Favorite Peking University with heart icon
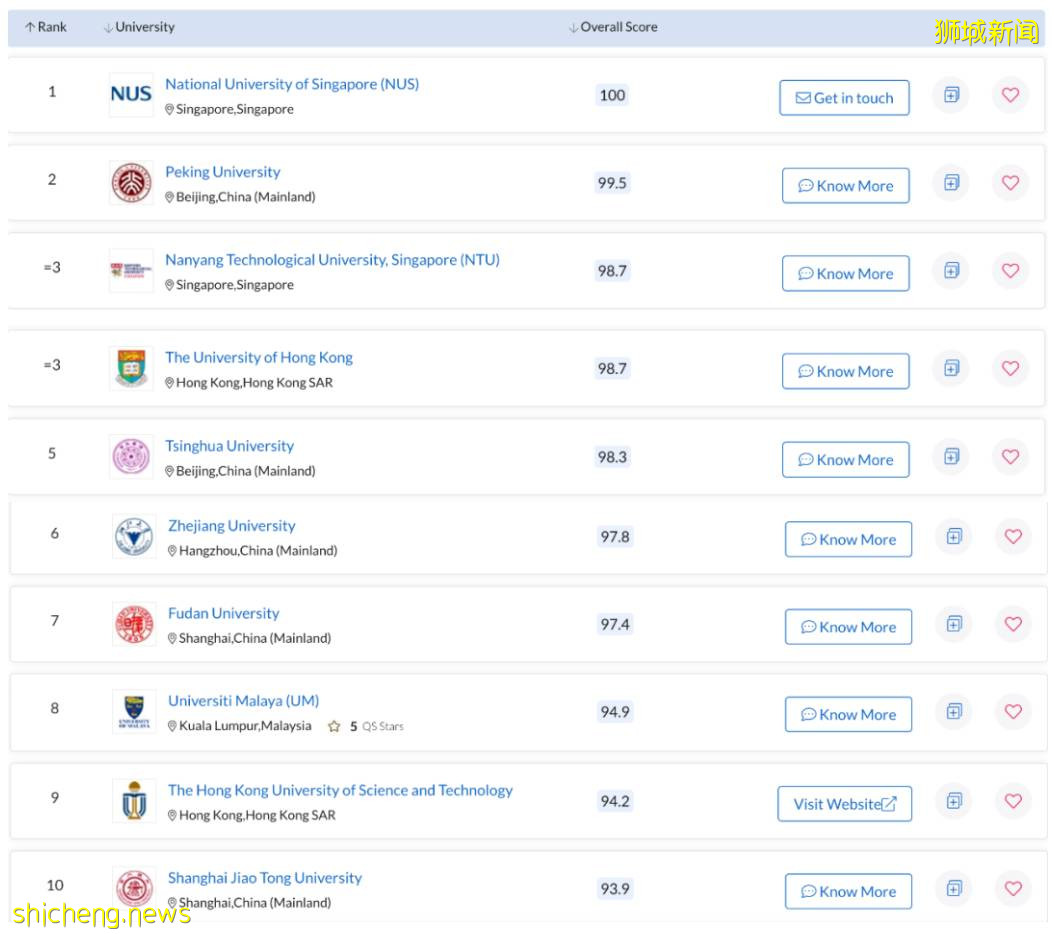The image size is (1054, 934). pos(1010,183)
